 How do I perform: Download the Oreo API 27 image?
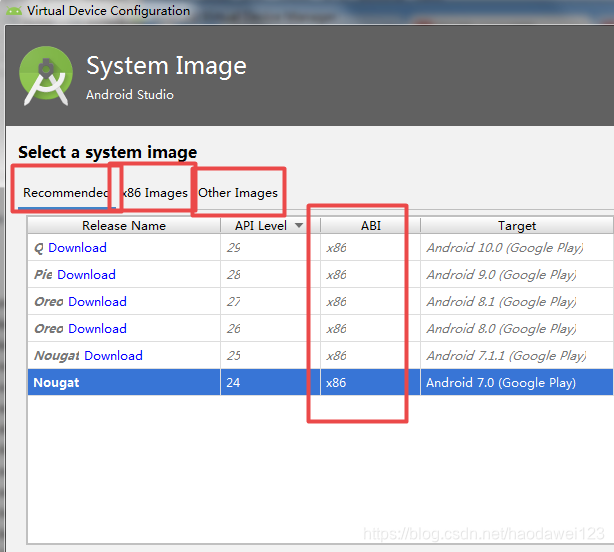pos(97,301)
